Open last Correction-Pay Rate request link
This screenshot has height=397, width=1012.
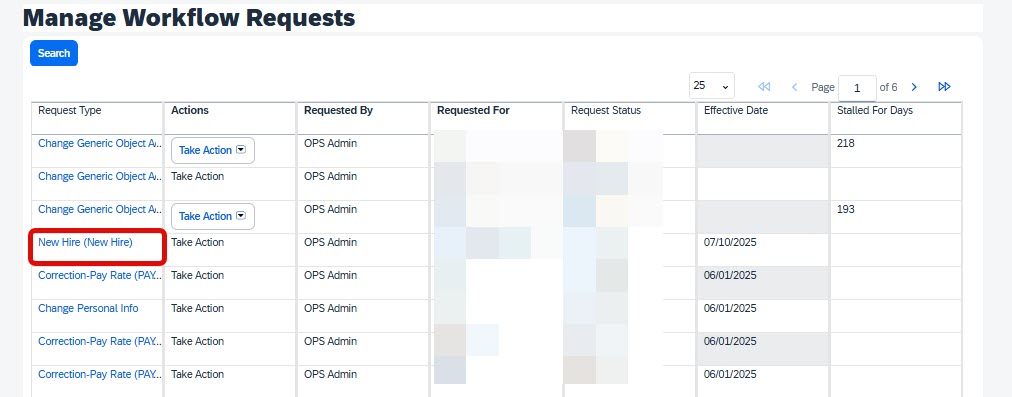[x=100, y=374]
